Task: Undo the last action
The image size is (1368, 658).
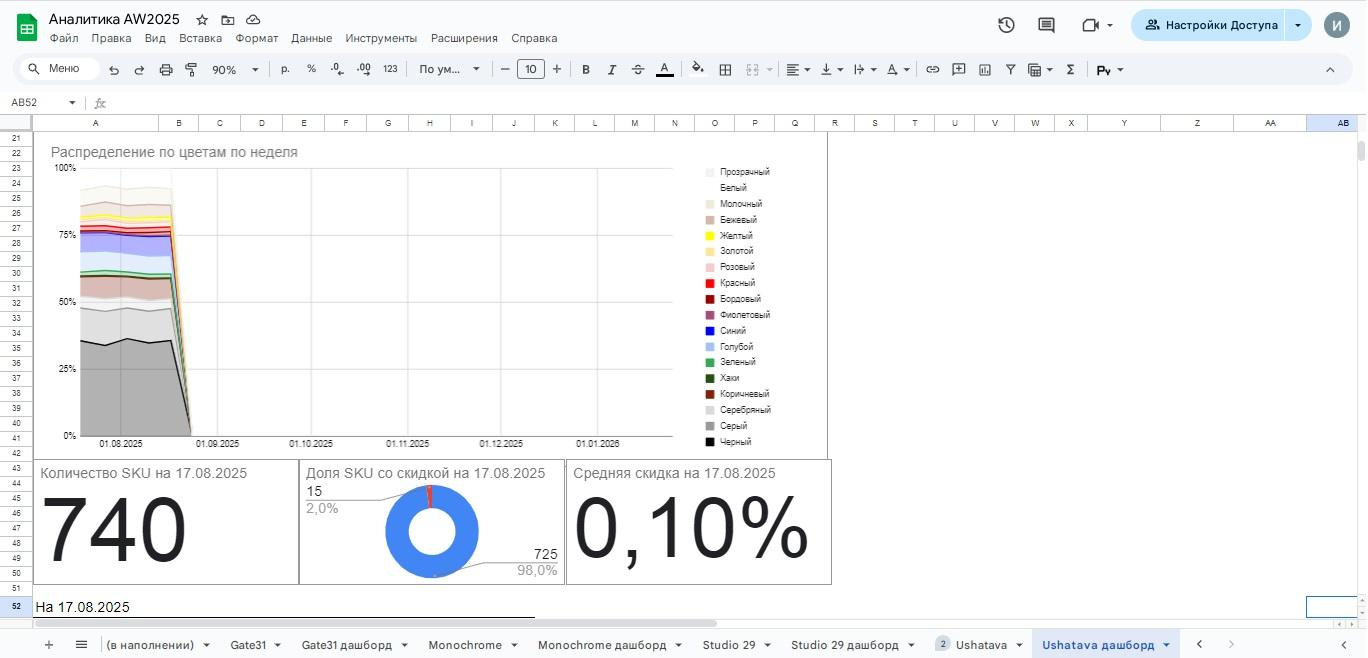Action: point(114,69)
